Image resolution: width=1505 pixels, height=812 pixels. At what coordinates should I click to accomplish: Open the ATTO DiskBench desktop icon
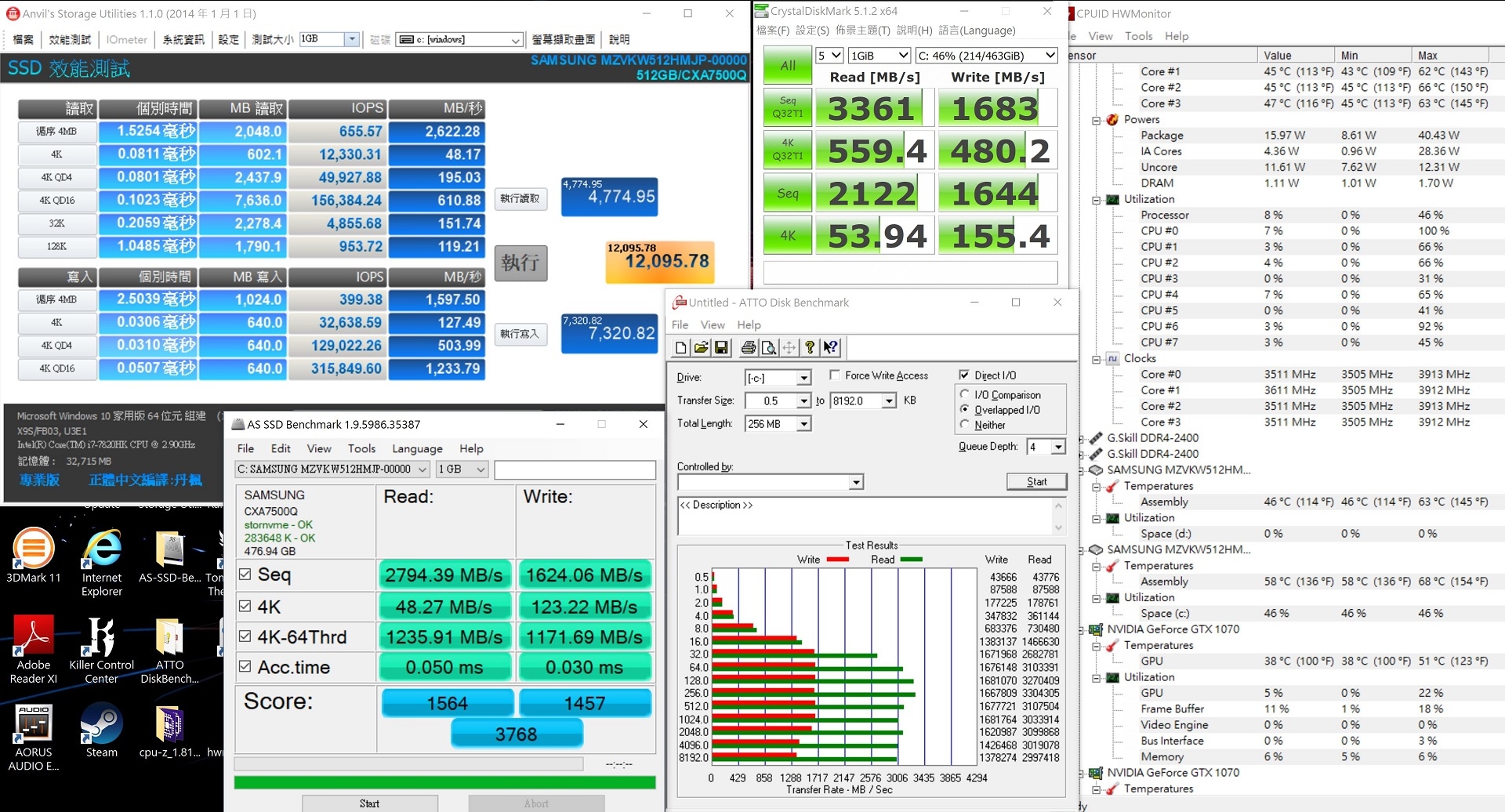tap(170, 650)
